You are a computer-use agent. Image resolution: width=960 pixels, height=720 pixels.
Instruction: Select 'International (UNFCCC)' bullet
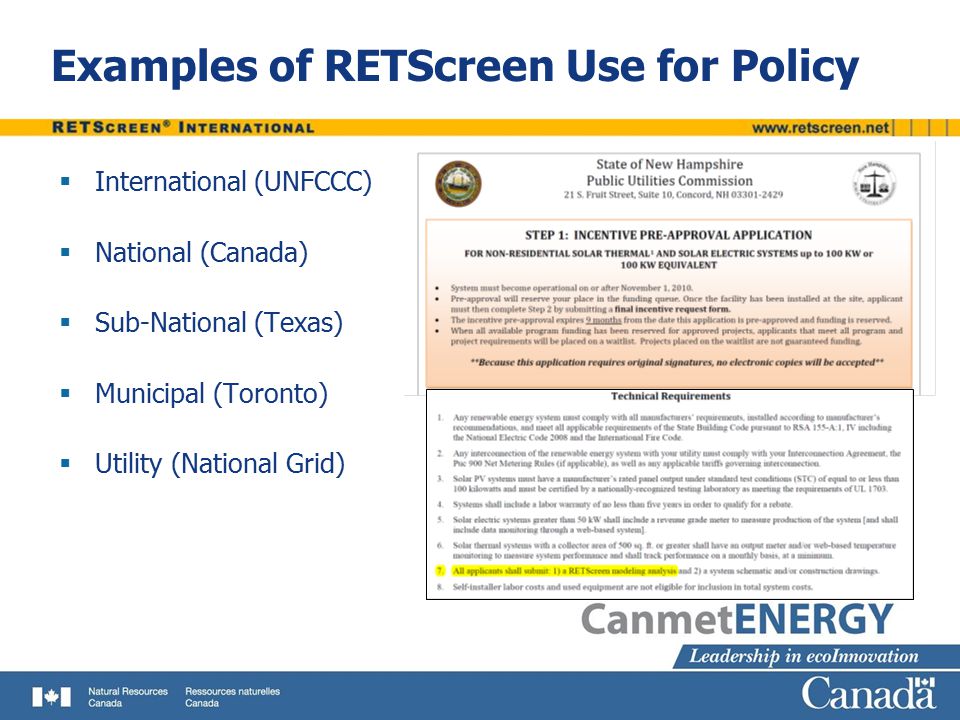[x=233, y=182]
